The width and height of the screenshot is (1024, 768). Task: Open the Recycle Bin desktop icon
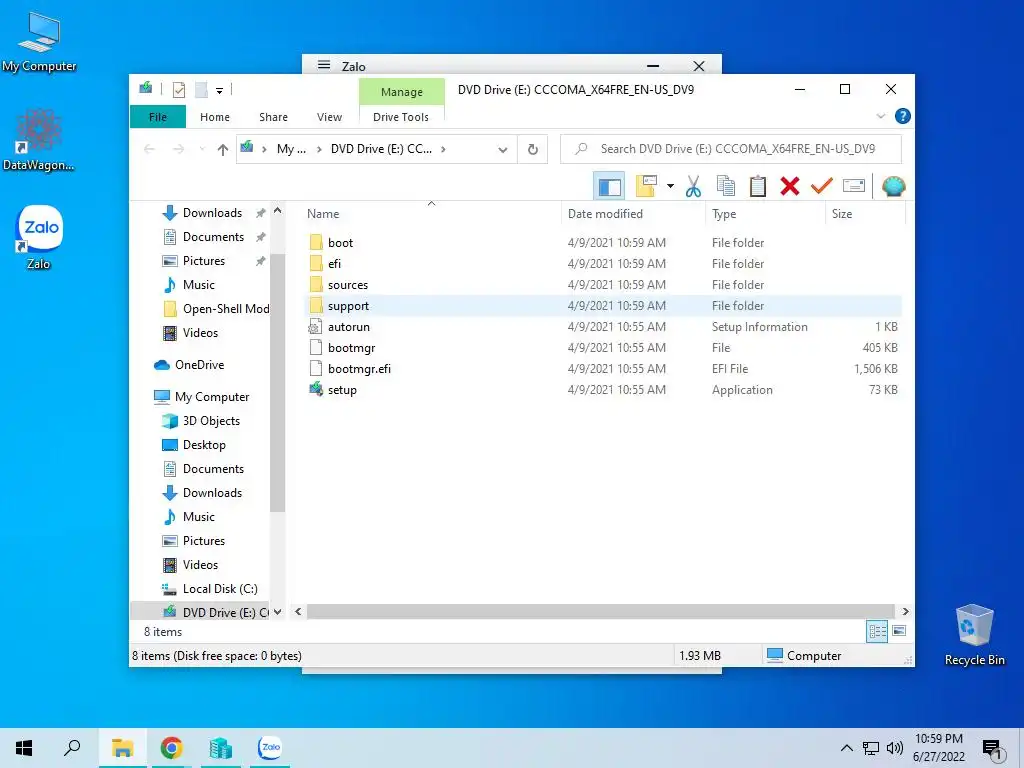tap(974, 635)
